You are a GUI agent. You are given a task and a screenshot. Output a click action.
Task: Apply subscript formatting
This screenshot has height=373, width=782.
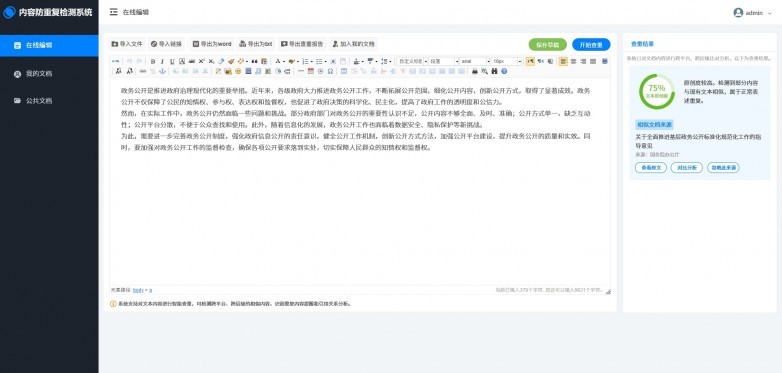(x=211, y=61)
